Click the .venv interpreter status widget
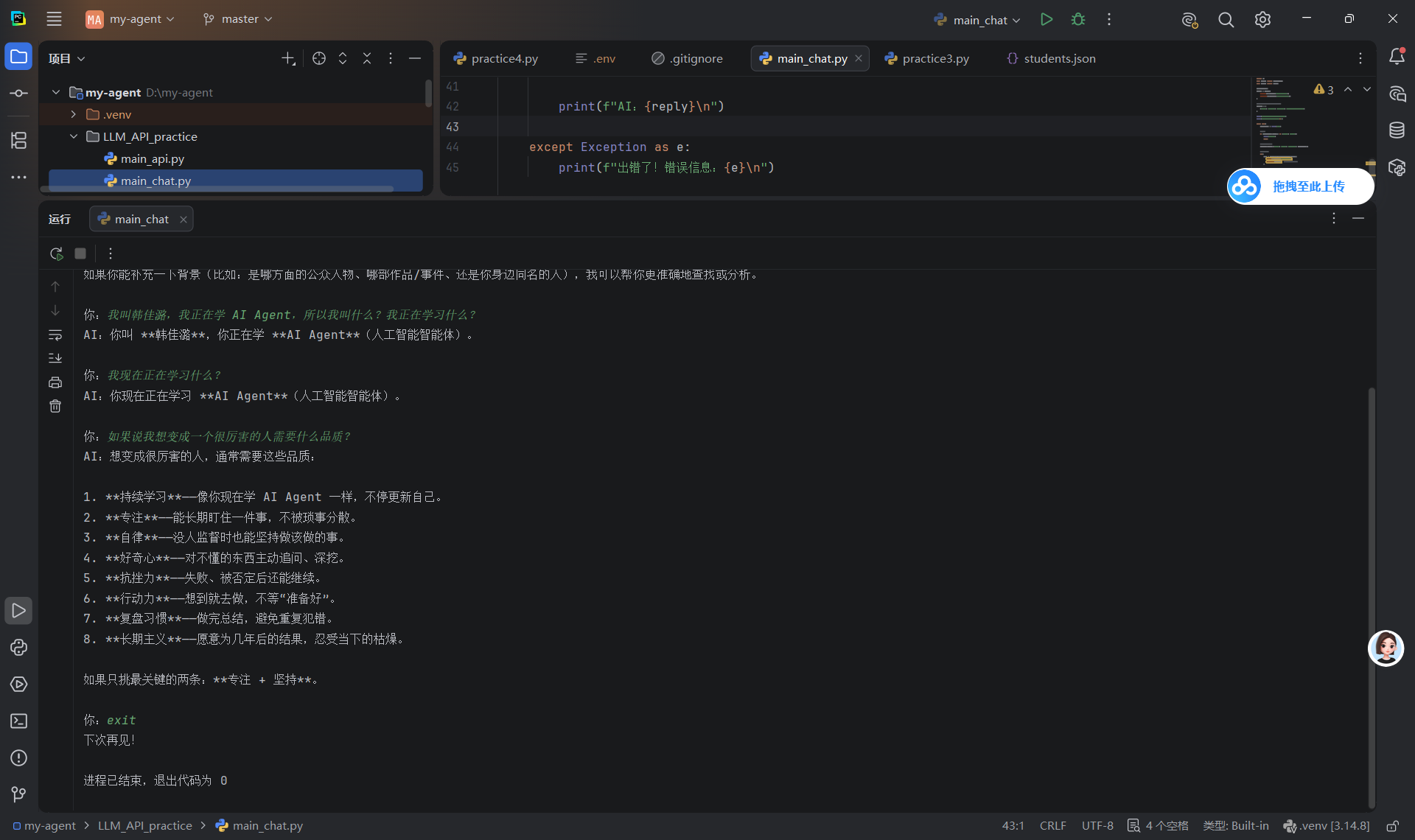The image size is (1415, 840). pos(1327,826)
